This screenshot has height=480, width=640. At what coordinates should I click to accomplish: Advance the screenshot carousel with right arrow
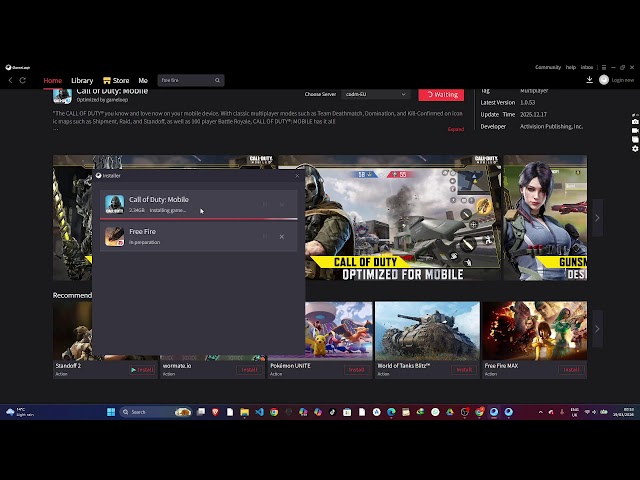click(x=597, y=218)
